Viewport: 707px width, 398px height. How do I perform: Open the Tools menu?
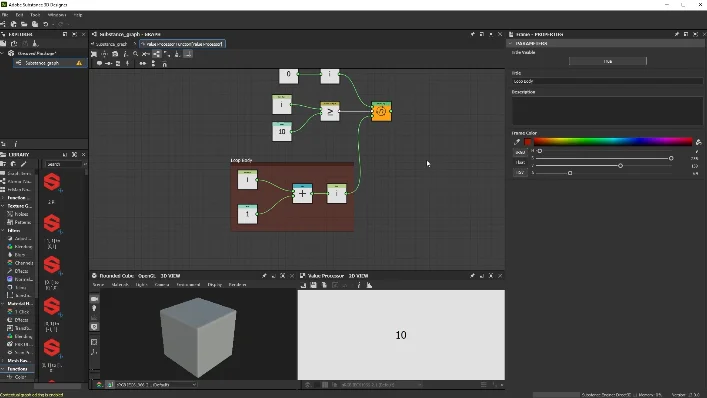coord(35,15)
